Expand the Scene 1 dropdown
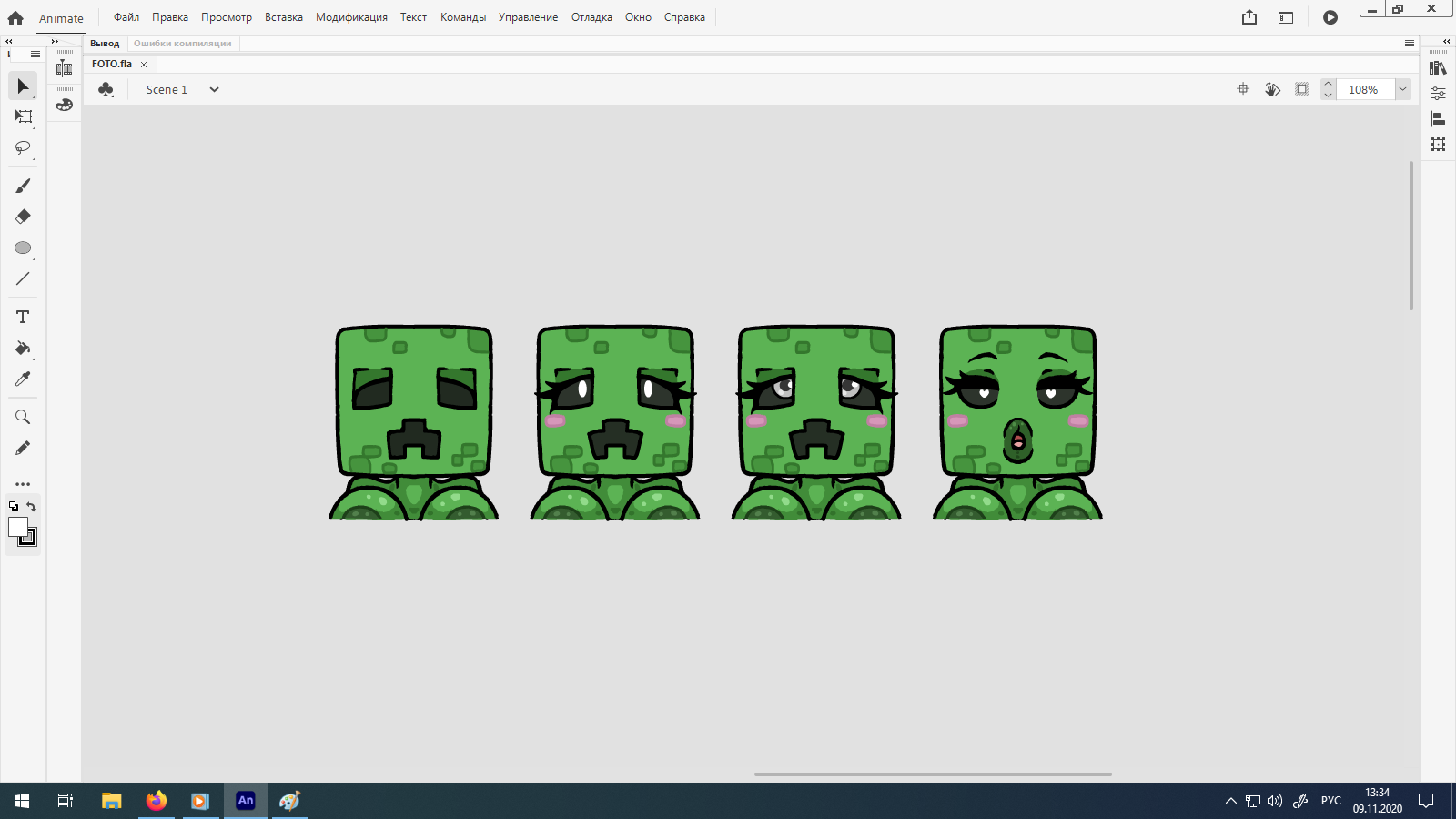 click(x=214, y=89)
